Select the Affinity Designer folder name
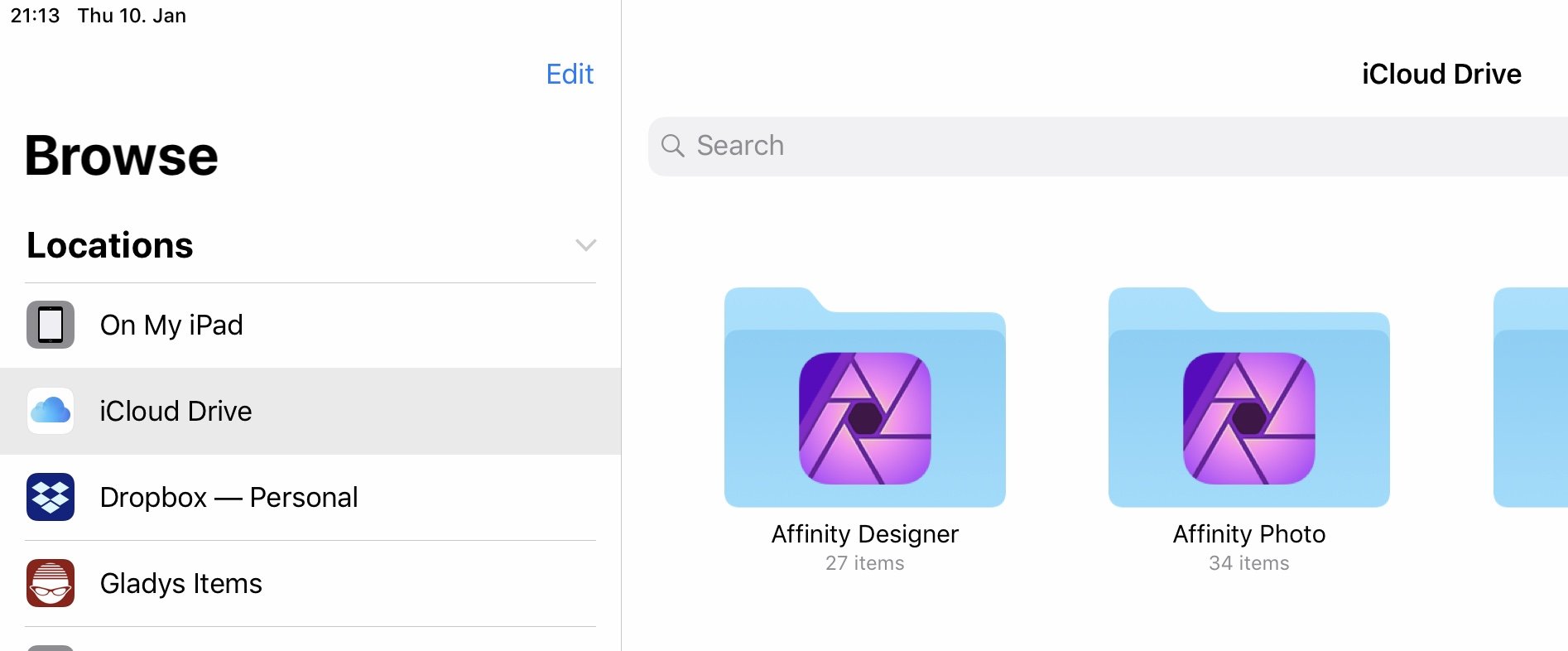This screenshot has height=651, width=1568. (865, 534)
